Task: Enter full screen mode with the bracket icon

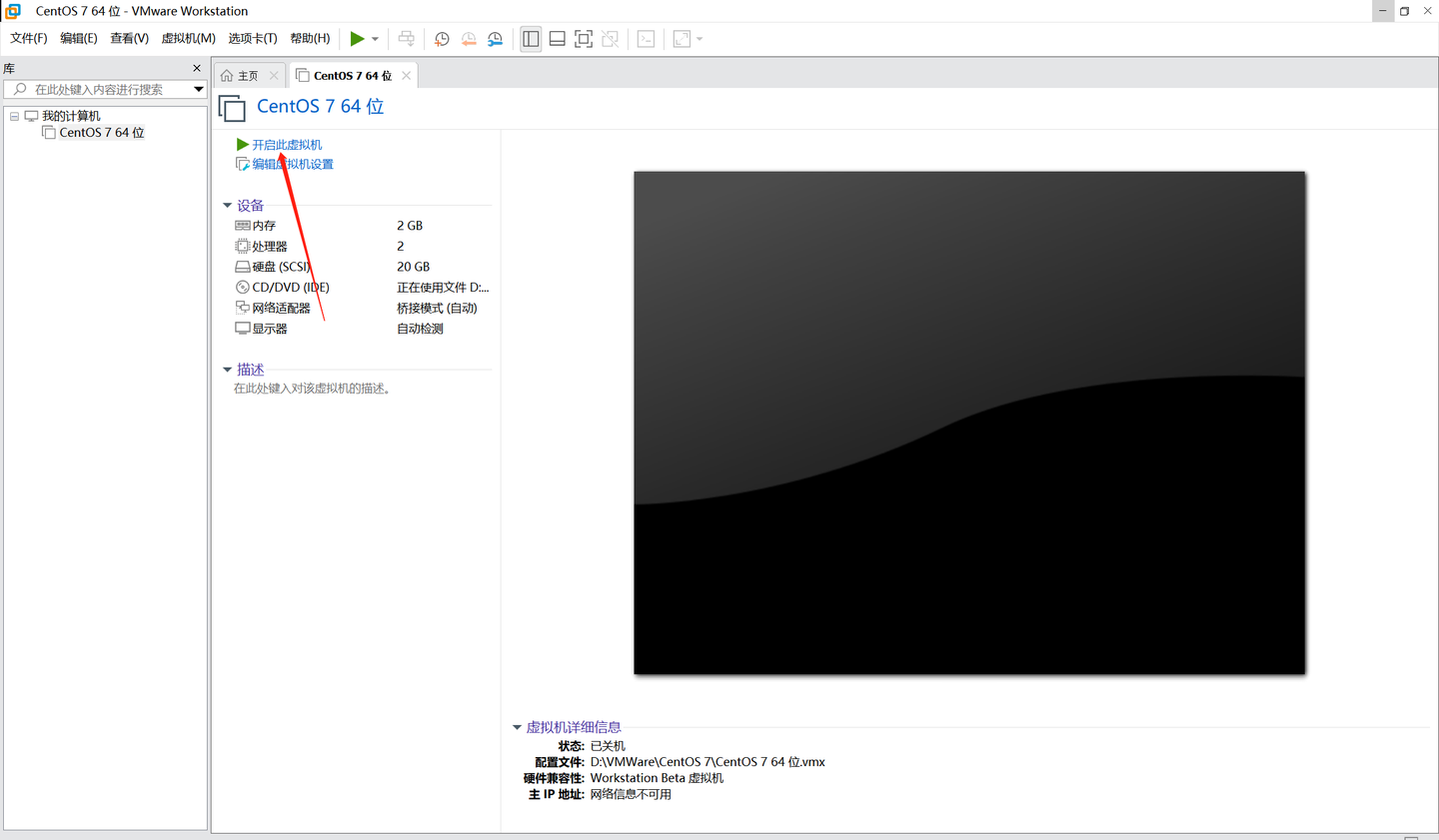Action: (x=583, y=38)
